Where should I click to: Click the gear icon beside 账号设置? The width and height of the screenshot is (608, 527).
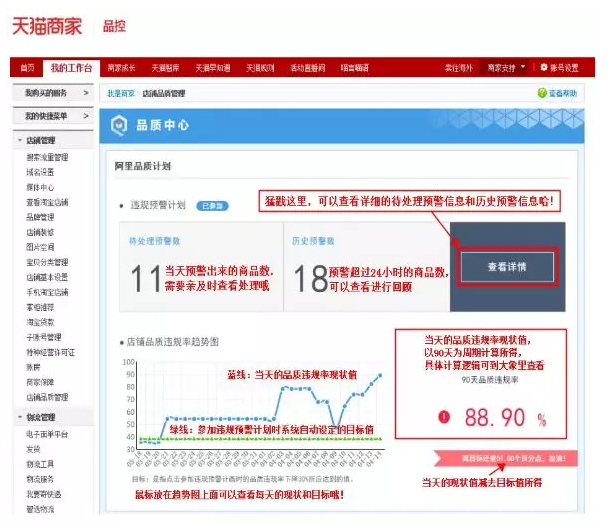pos(544,67)
